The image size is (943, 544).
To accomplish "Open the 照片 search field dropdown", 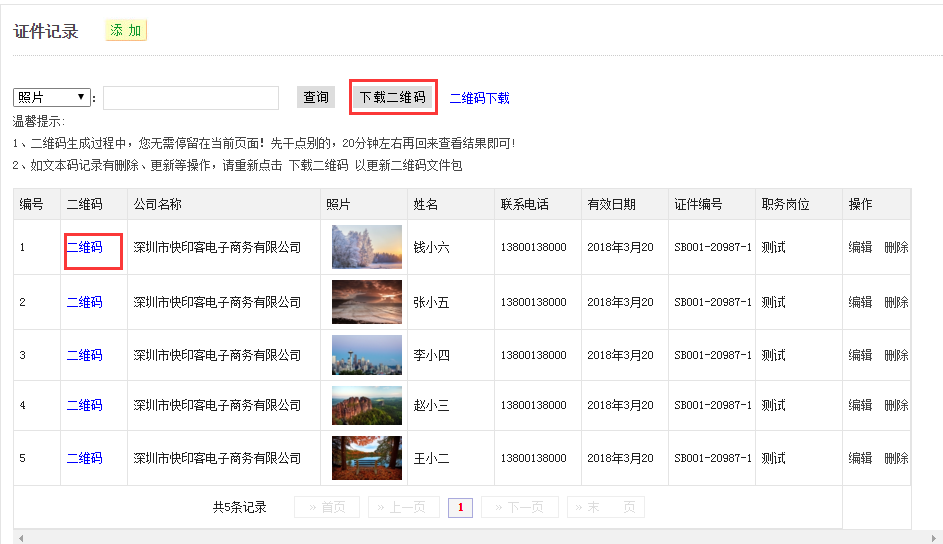I will pos(51,97).
